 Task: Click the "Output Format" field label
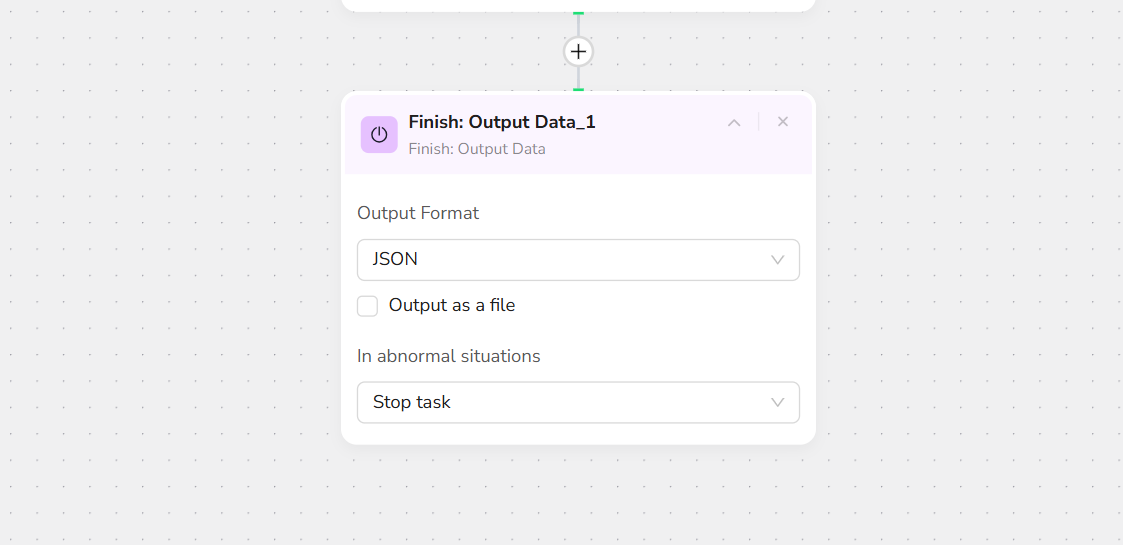click(x=418, y=213)
